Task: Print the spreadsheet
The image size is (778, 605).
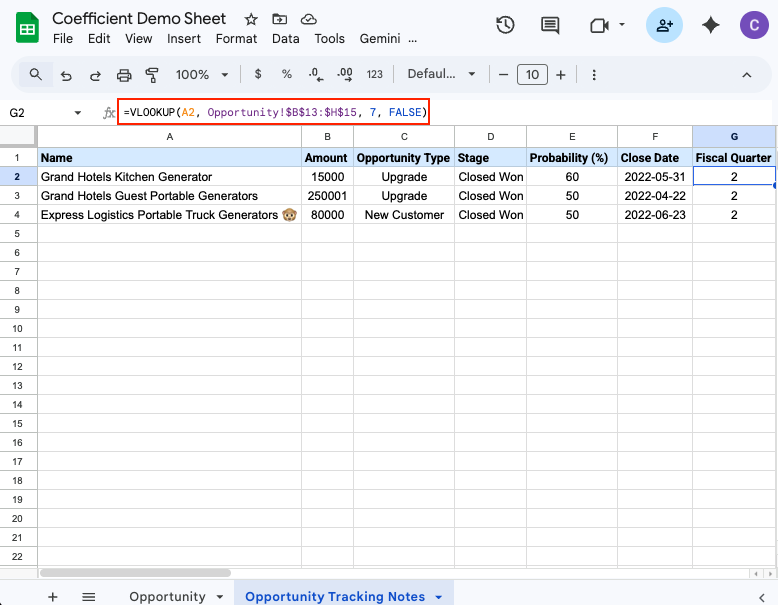Action: tap(124, 75)
